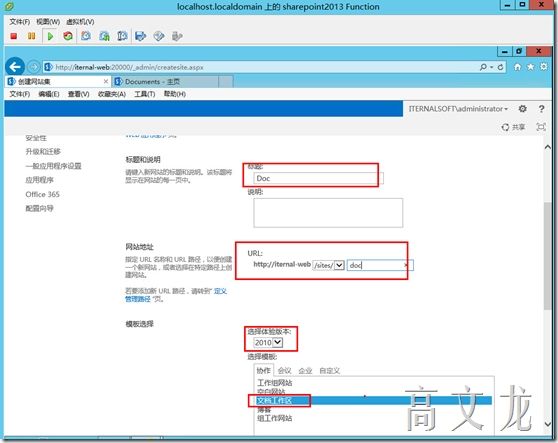This screenshot has height=443, width=558.
Task: Close the 创建网站集 browser tab
Action: (x=106, y=81)
